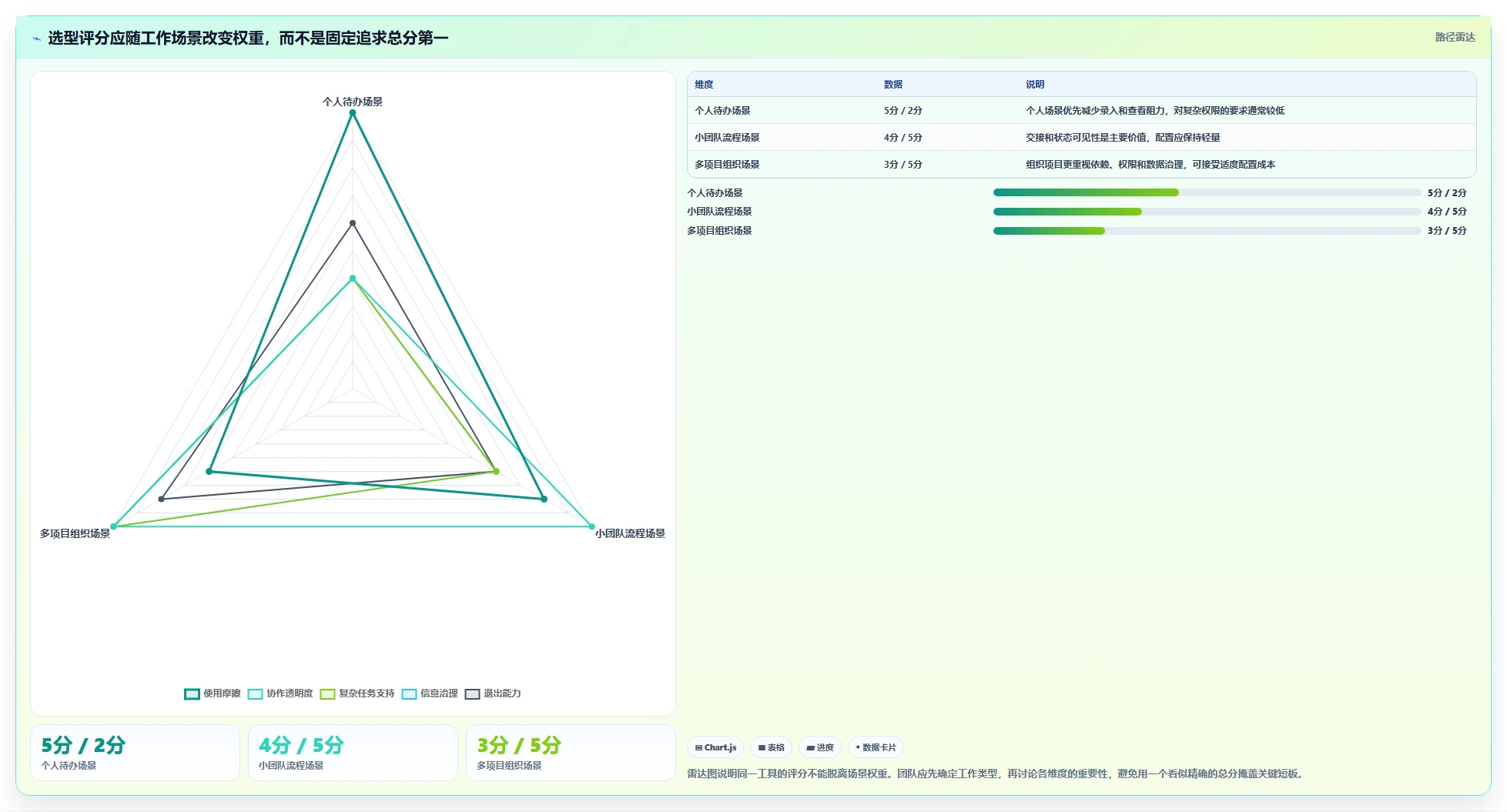Click the description starting 交接和状态可见性
Image resolution: width=1507 pixels, height=812 pixels.
click(x=1123, y=138)
